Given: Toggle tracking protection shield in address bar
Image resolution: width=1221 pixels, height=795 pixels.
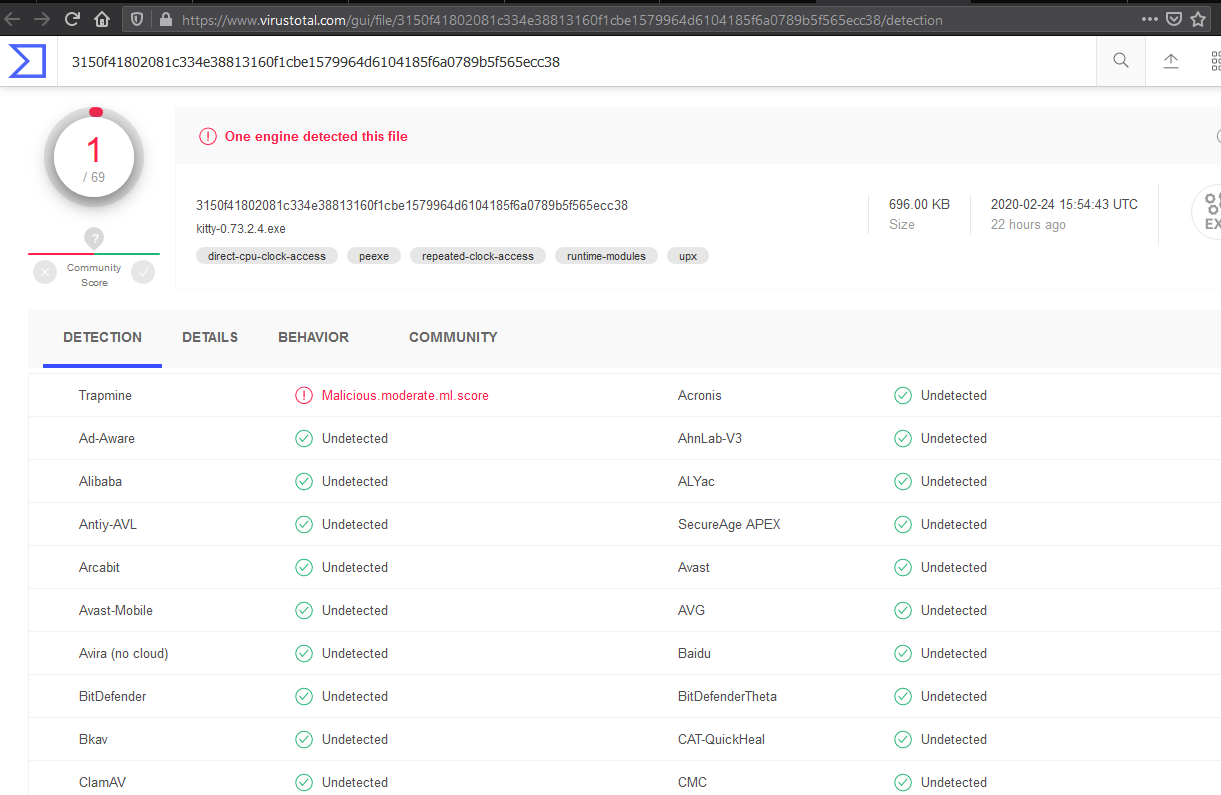Looking at the screenshot, I should [135, 18].
